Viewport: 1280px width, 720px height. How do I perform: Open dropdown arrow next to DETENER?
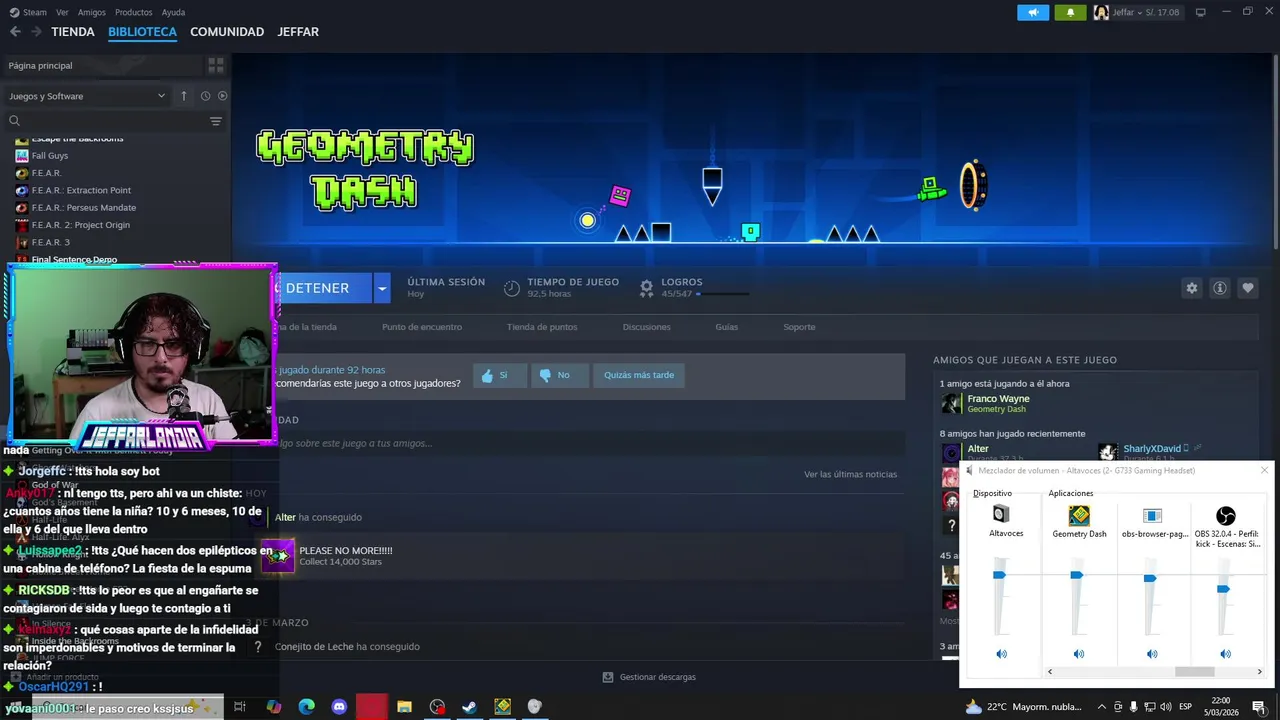click(381, 288)
